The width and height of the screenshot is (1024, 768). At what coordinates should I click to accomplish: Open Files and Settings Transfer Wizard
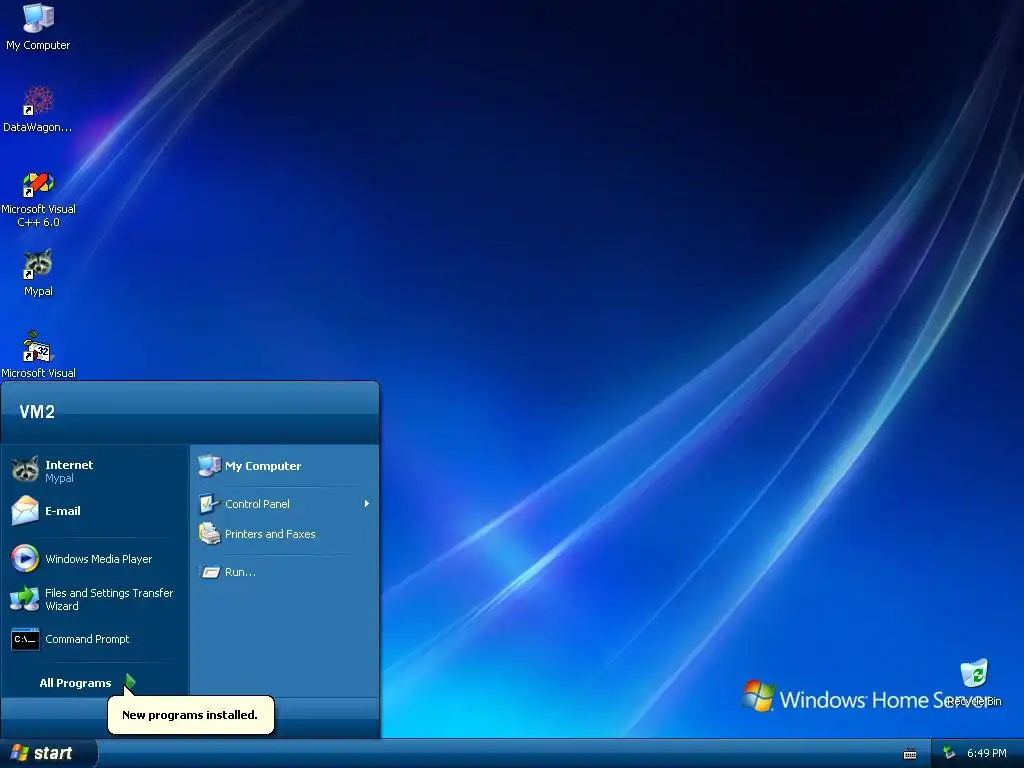point(95,599)
